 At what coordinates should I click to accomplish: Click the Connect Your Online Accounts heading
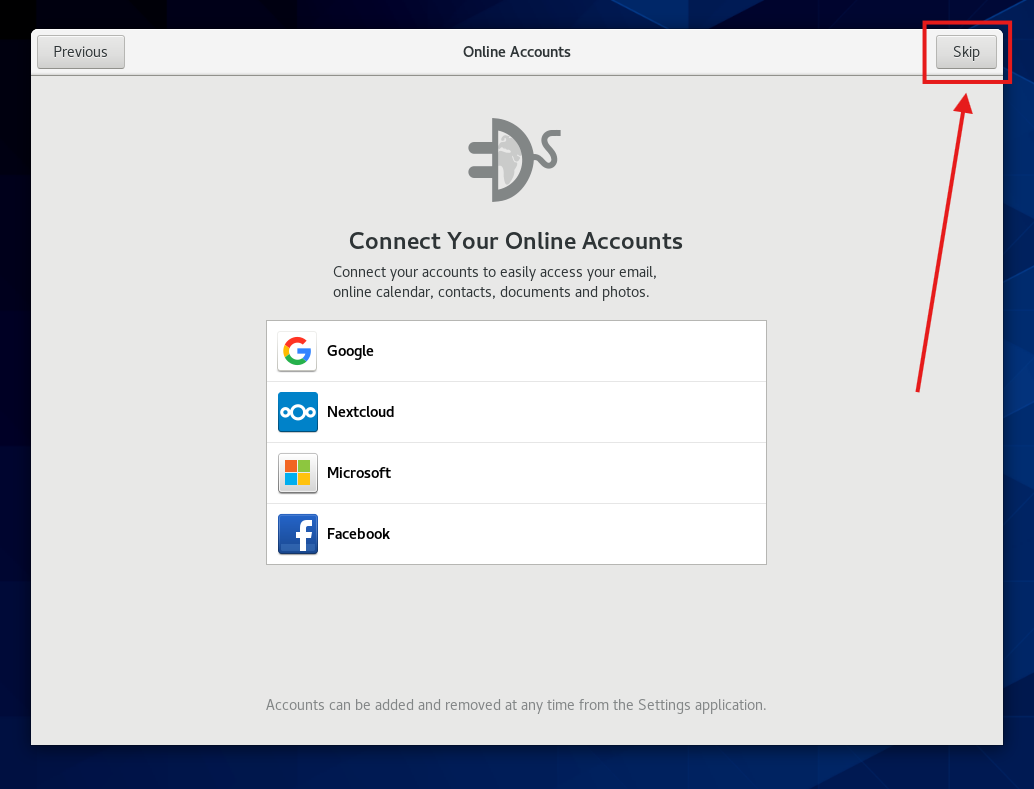(515, 241)
